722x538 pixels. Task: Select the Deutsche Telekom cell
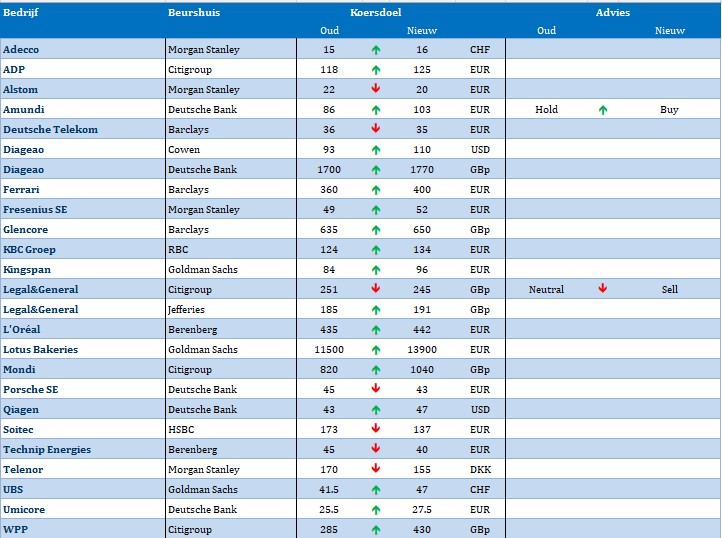[83, 129]
